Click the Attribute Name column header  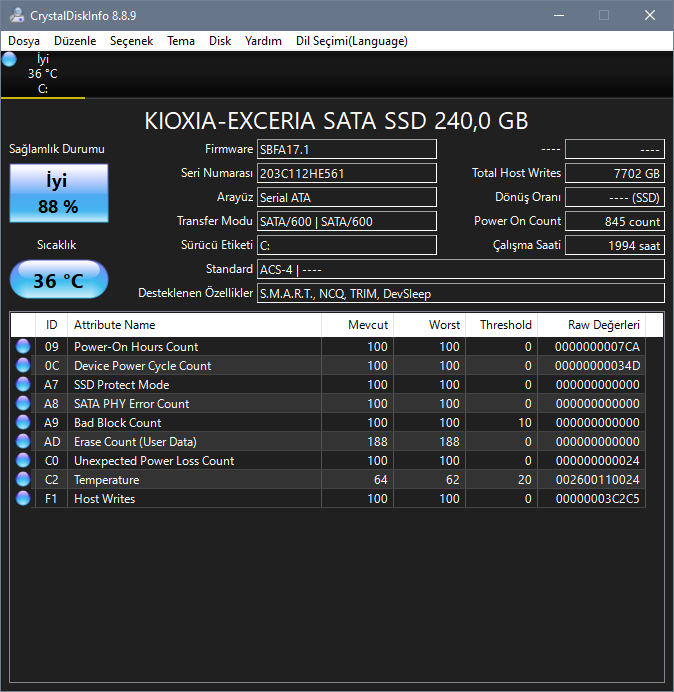point(194,325)
